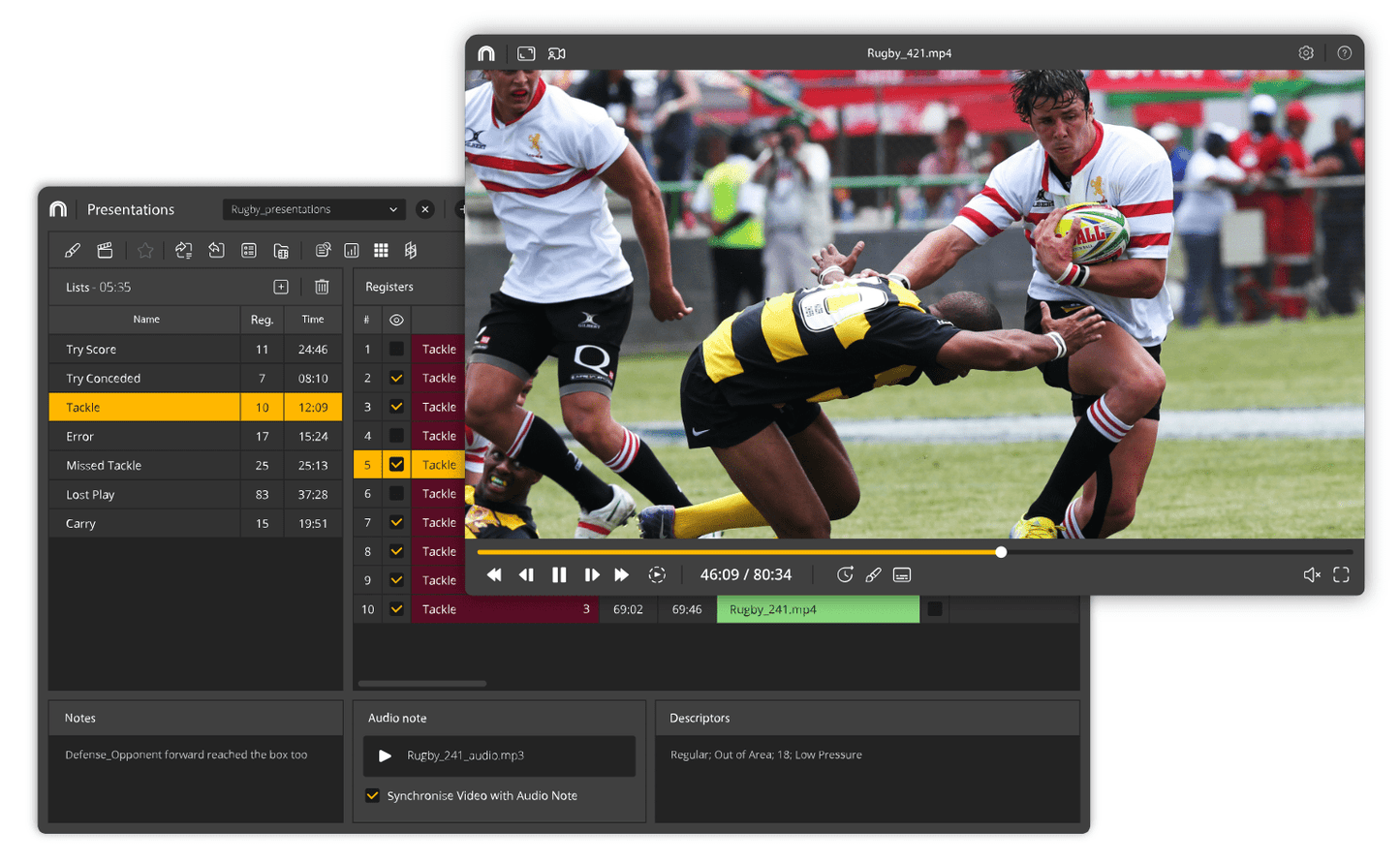Click the star favorite icon in toolbar
1400x863 pixels.
tap(145, 251)
